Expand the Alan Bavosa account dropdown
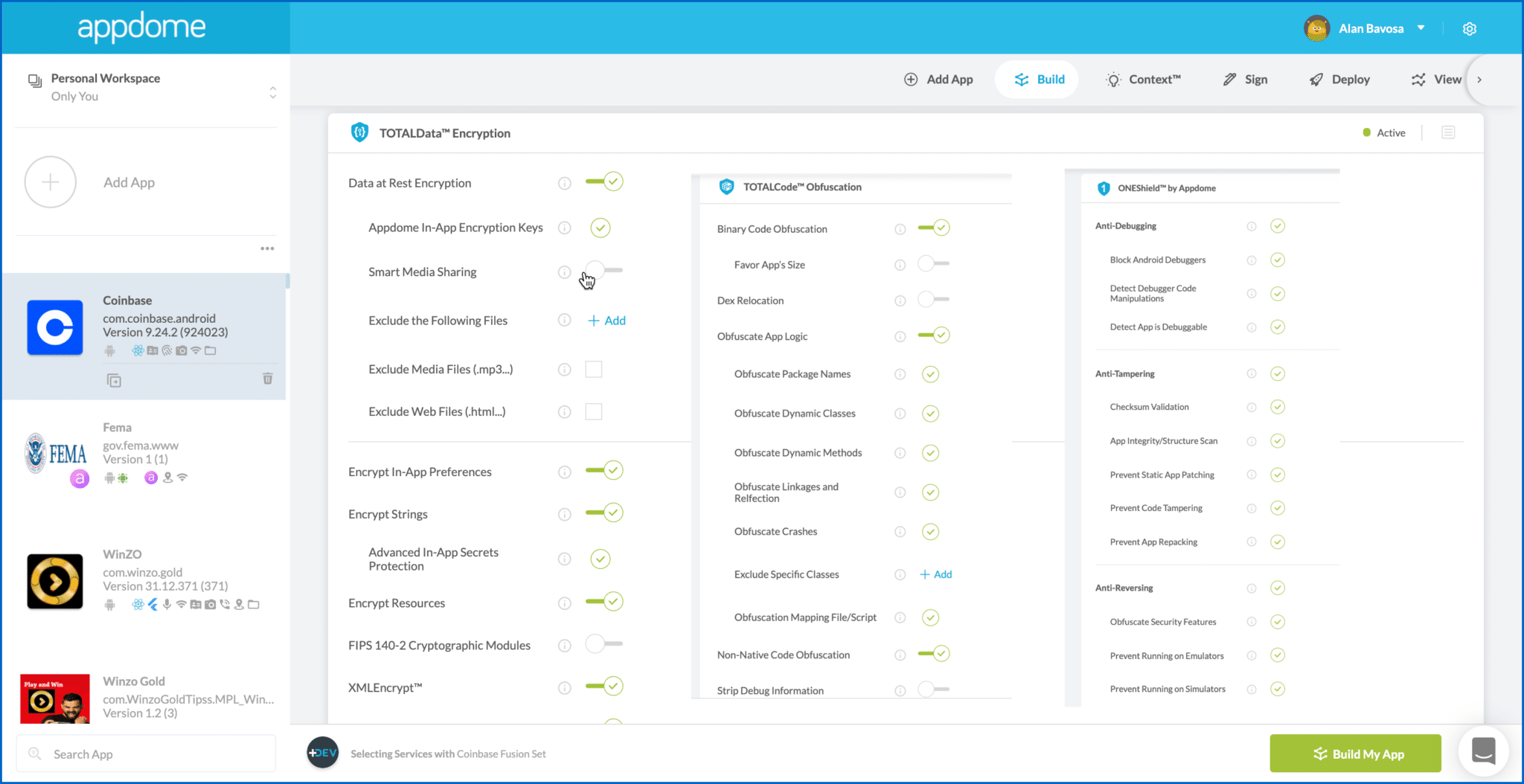1524x784 pixels. (1421, 28)
